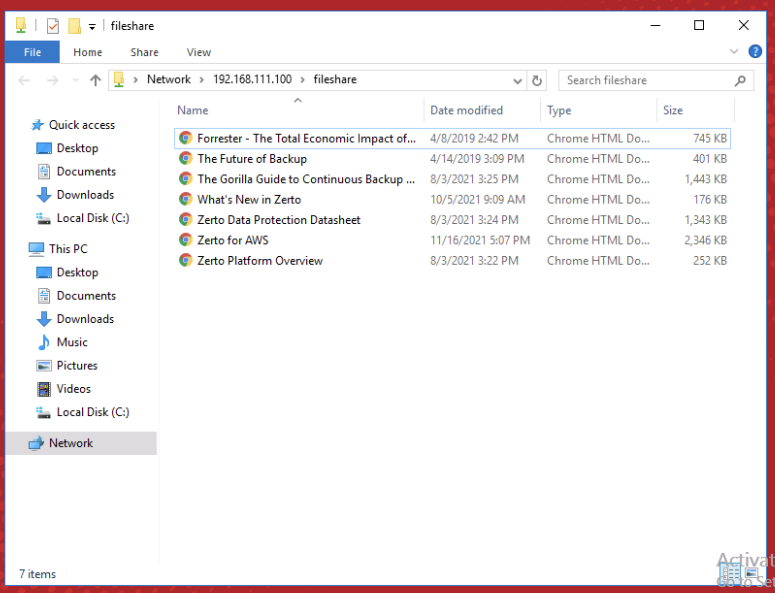
Task: Select the Zerto Data Protection Datasheet file
Action: 452,219
